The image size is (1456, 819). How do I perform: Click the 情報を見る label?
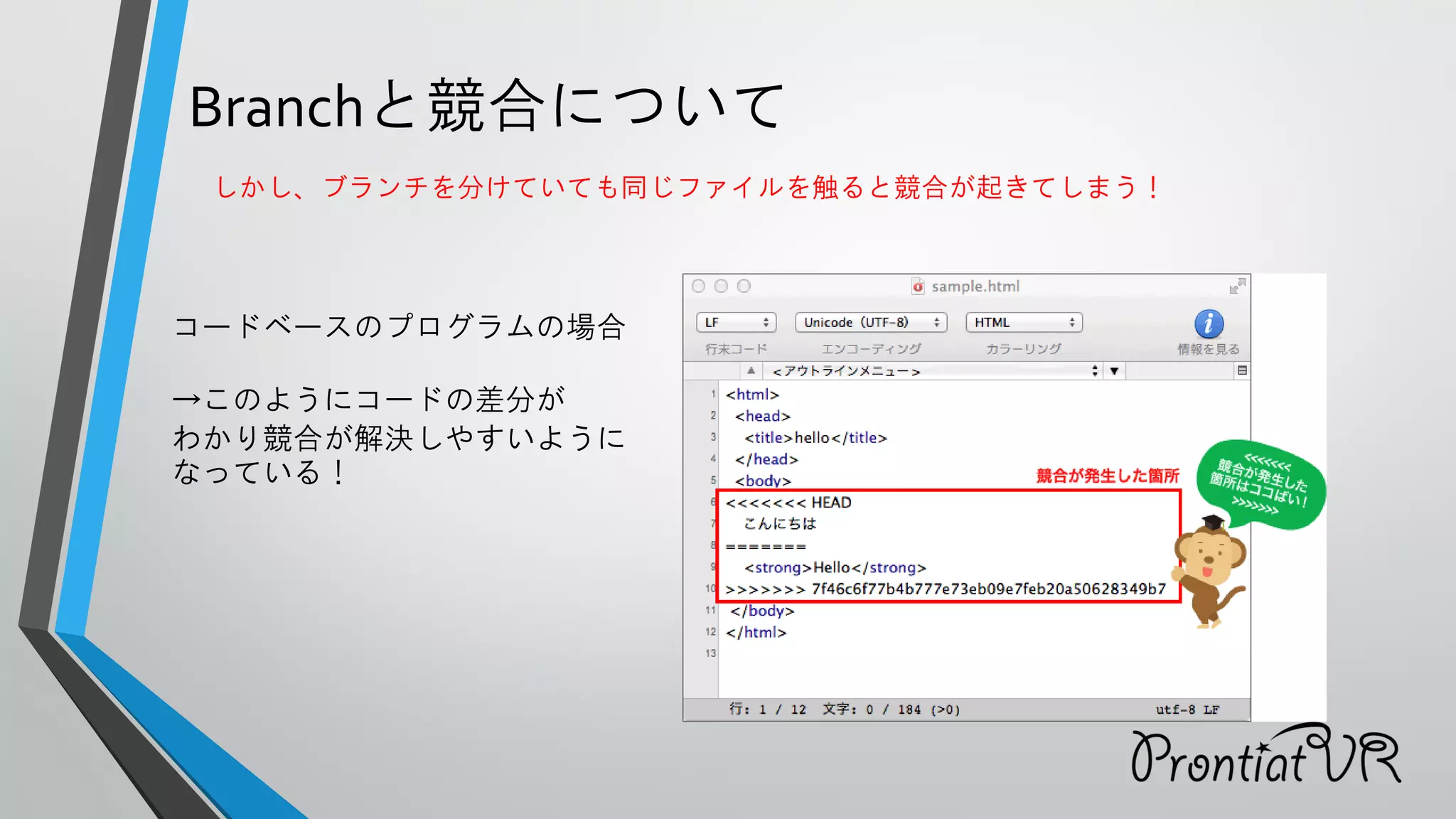pyautogui.click(x=1208, y=349)
